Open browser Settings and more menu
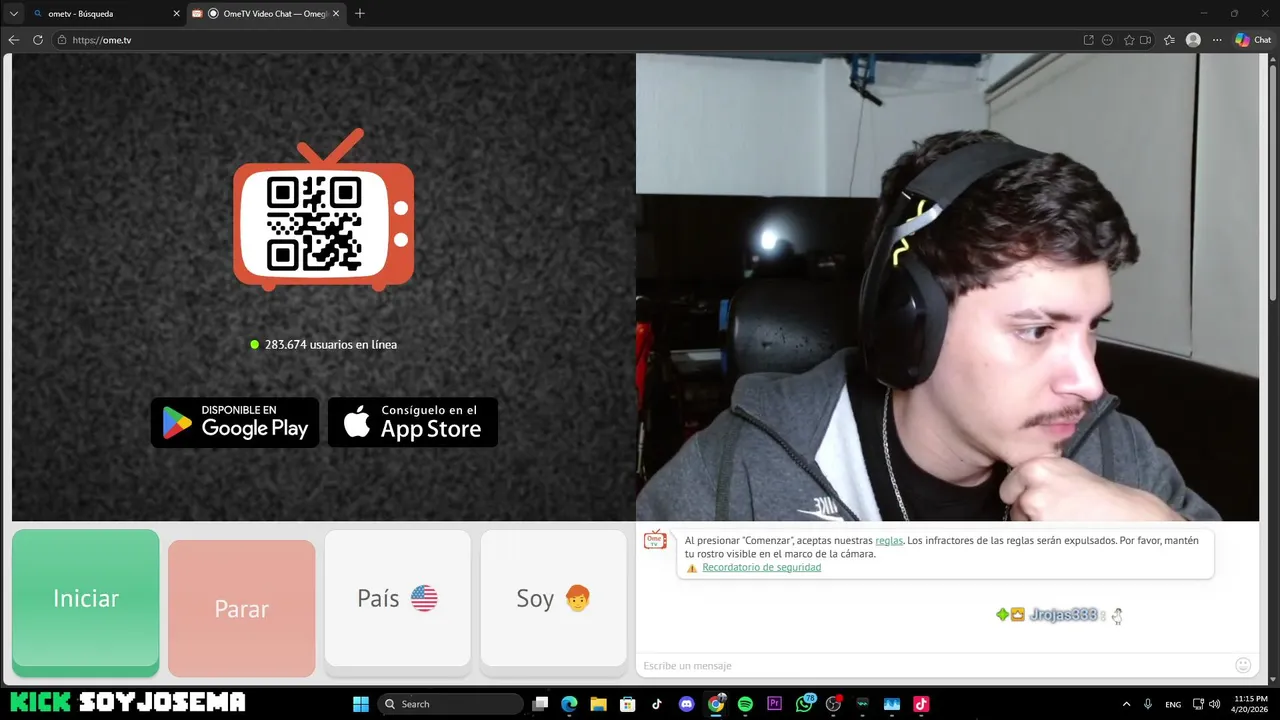The height and width of the screenshot is (720, 1280). (1217, 40)
